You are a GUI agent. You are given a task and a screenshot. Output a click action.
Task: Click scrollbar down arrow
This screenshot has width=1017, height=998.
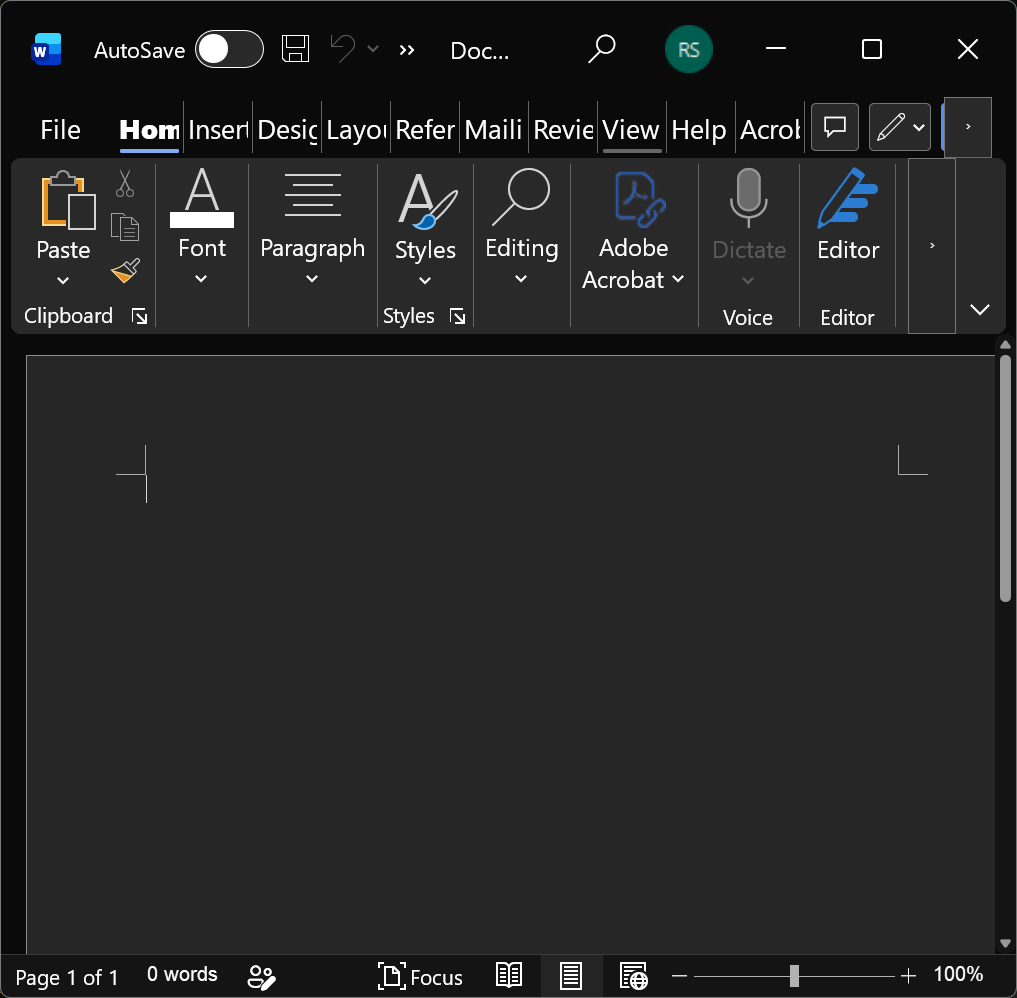[x=1005, y=944]
